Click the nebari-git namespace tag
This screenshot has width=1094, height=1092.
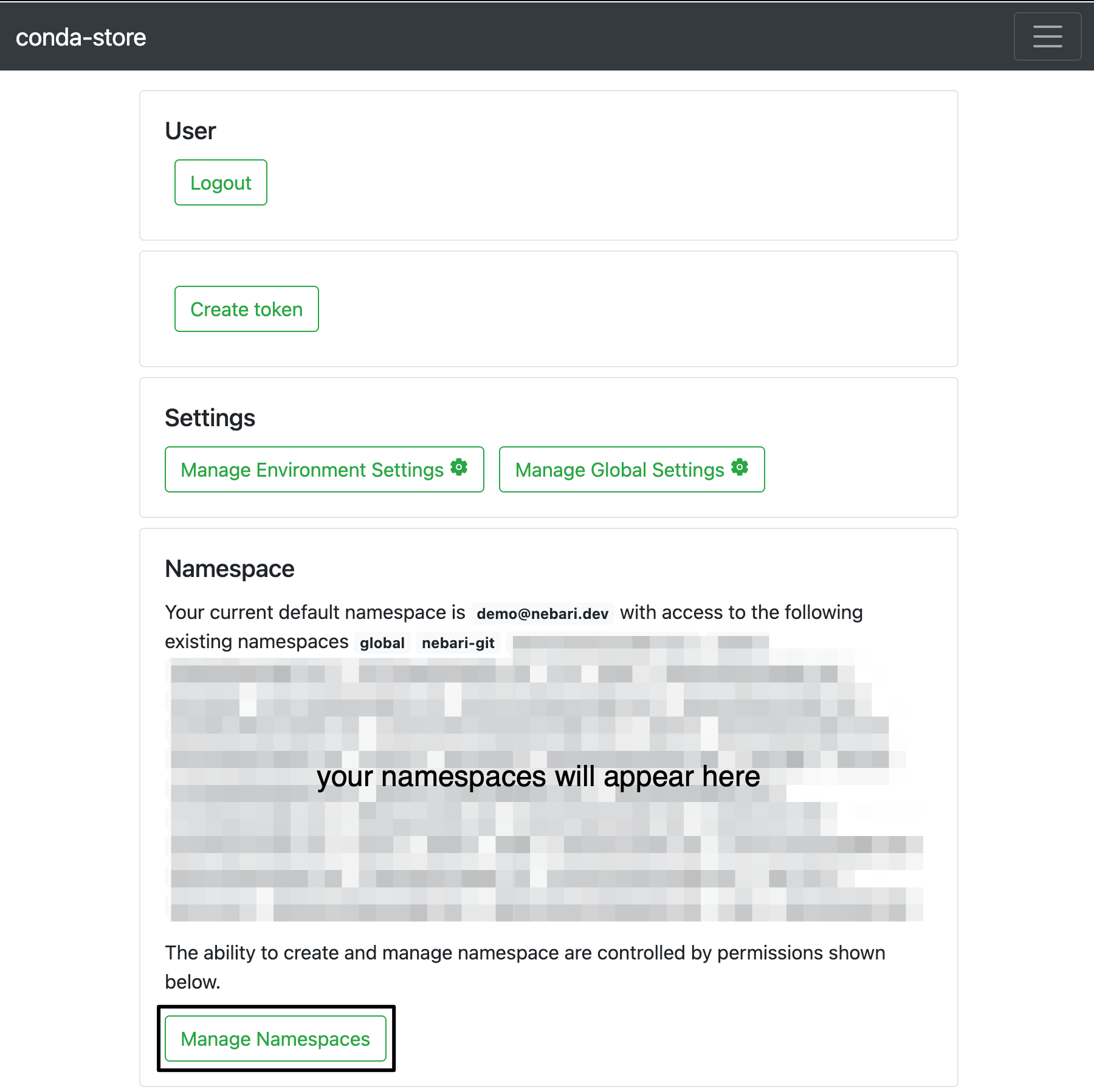pyautogui.click(x=458, y=643)
